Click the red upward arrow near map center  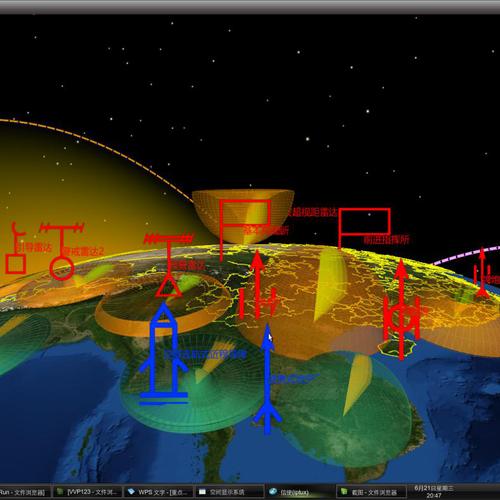point(257,283)
